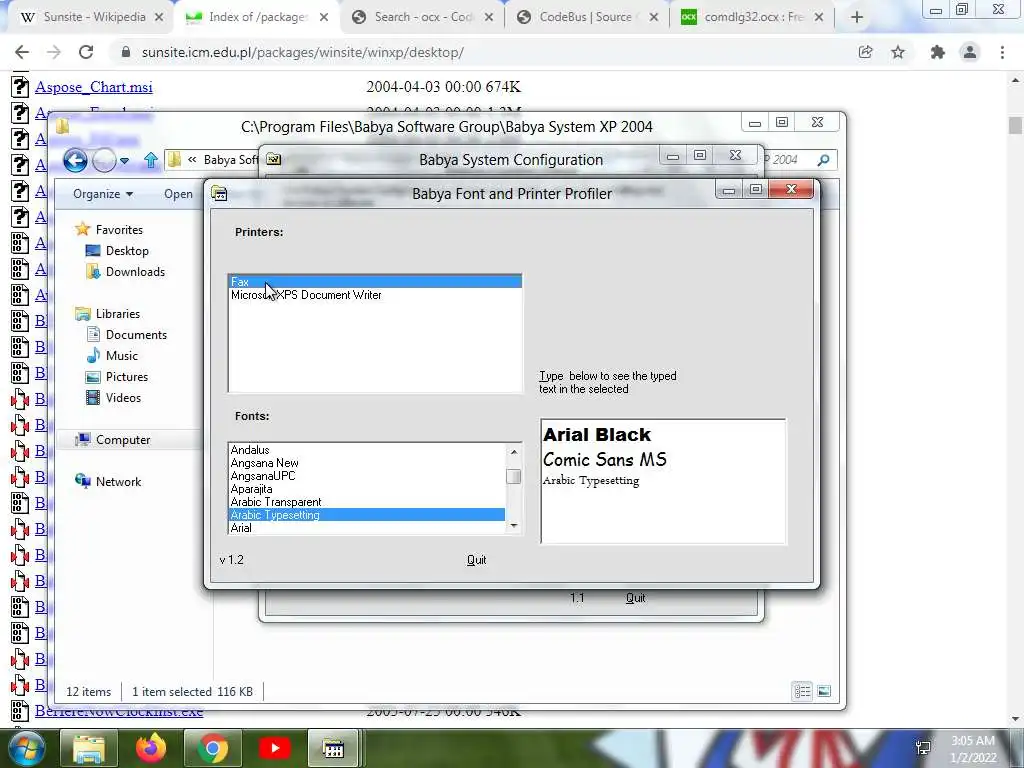Switch Explorer to details view icon
Viewport: 1024px width, 768px height.
[803, 691]
